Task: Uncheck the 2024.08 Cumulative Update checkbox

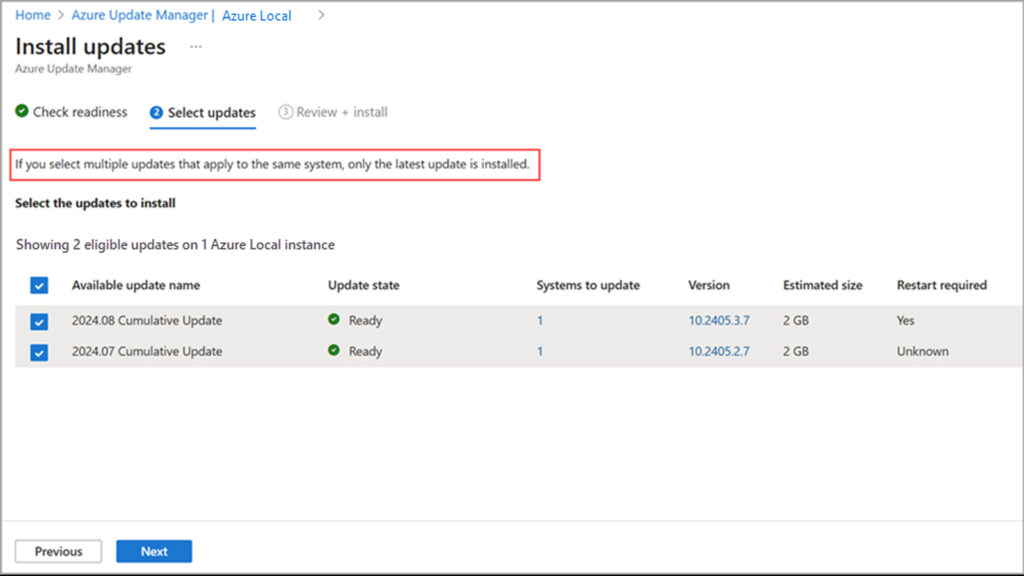Action: [x=39, y=322]
